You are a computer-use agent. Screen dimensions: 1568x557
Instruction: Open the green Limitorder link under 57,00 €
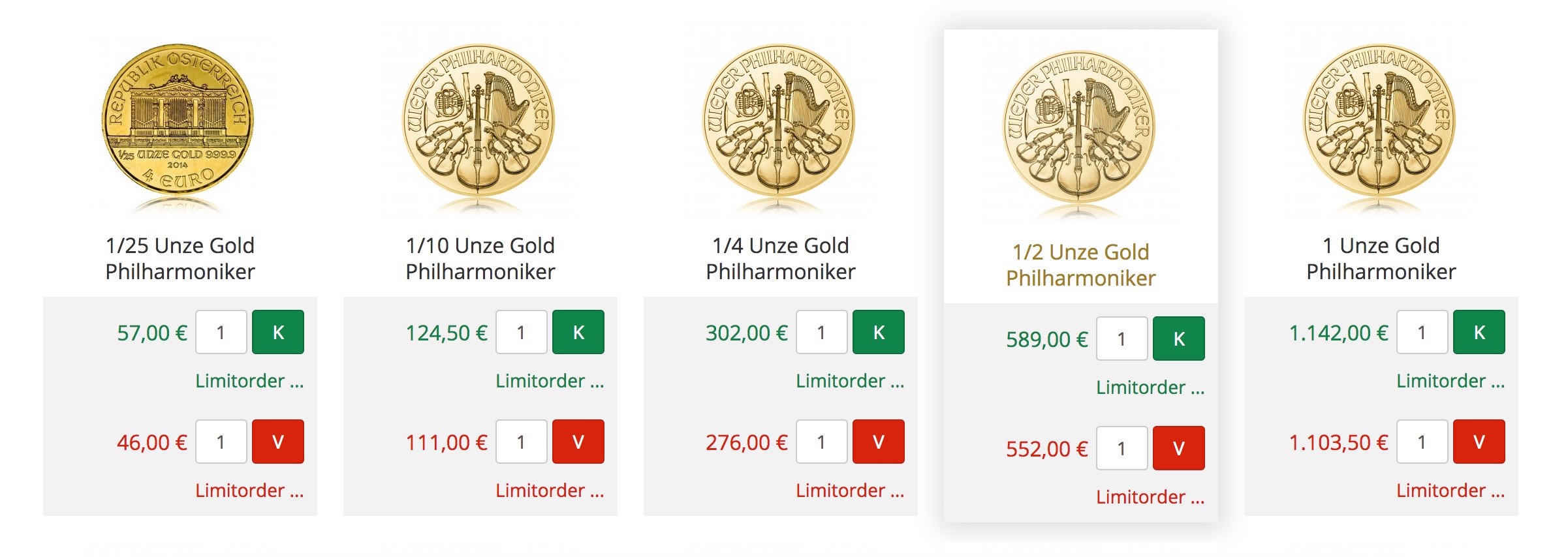pyautogui.click(x=249, y=381)
